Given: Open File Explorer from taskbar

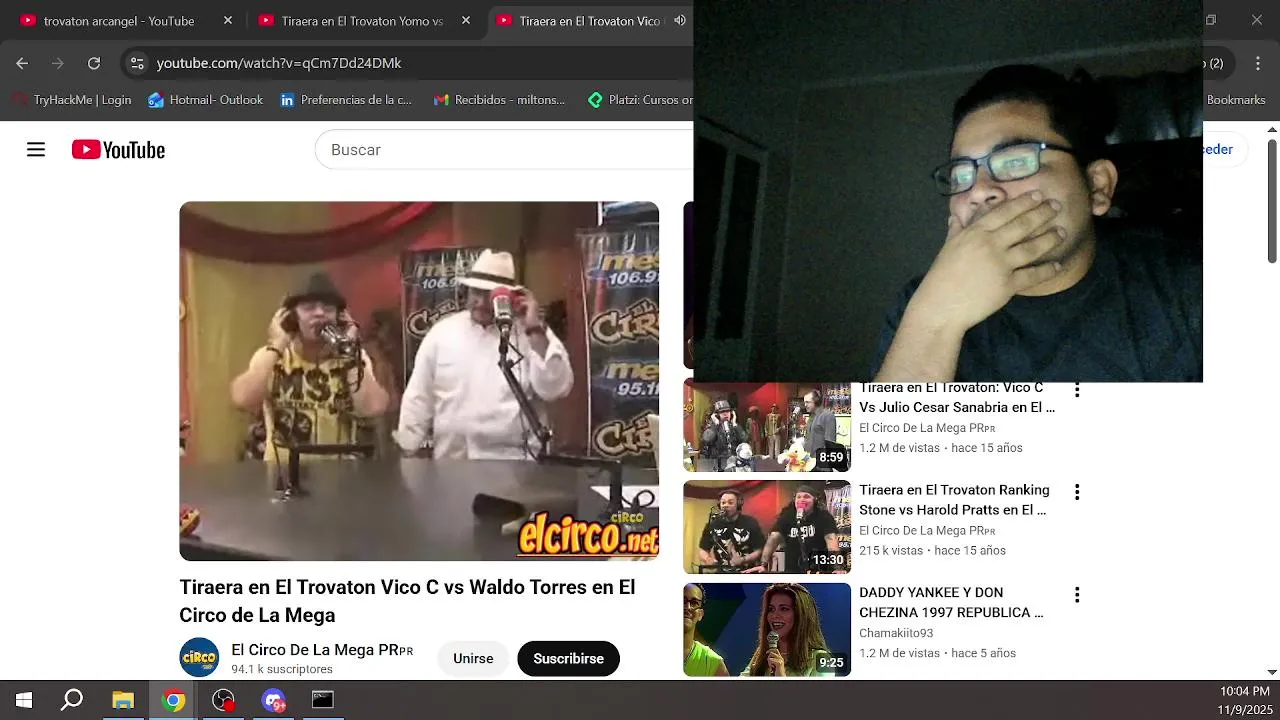Looking at the screenshot, I should 123,700.
